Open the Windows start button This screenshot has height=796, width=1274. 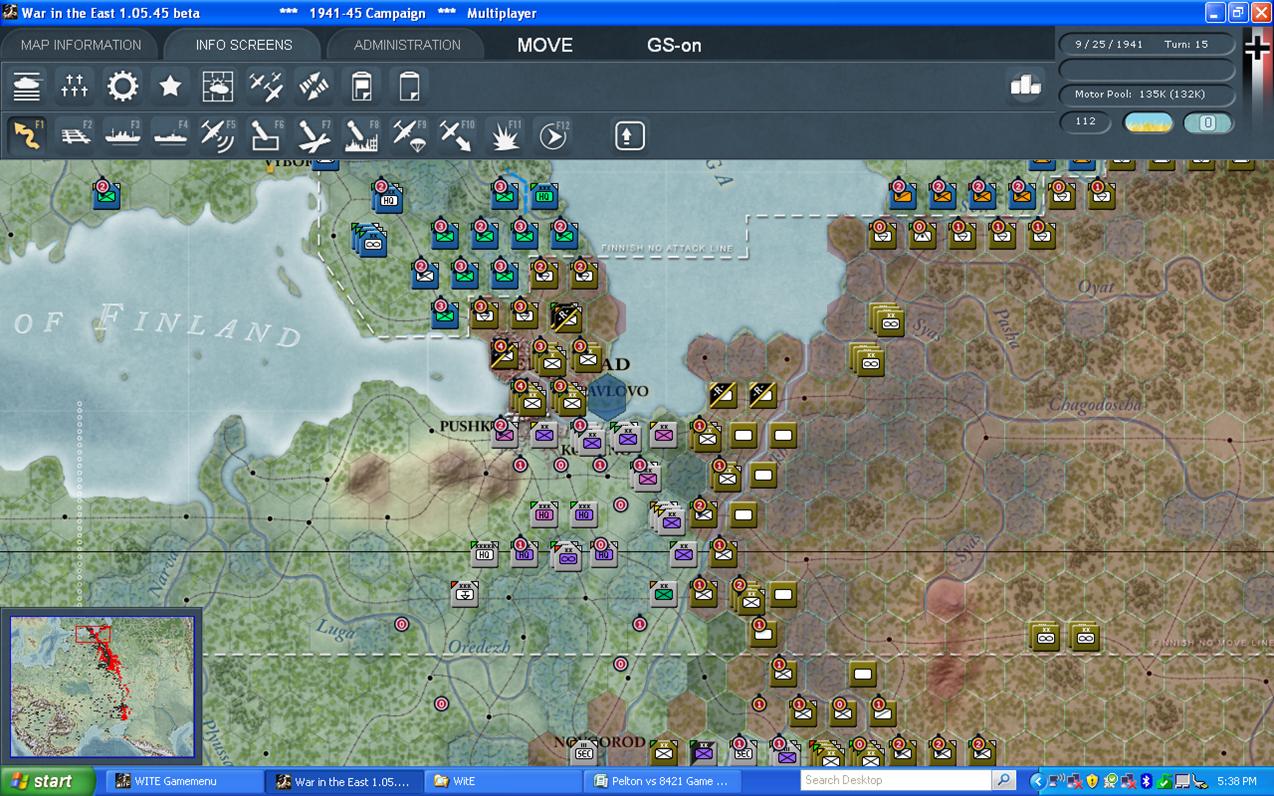(47, 781)
